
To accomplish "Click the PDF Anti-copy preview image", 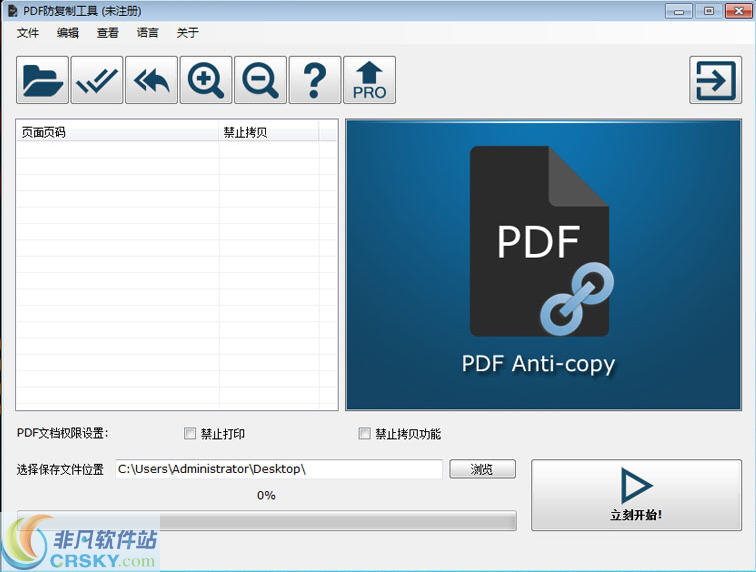I will tap(543, 265).
